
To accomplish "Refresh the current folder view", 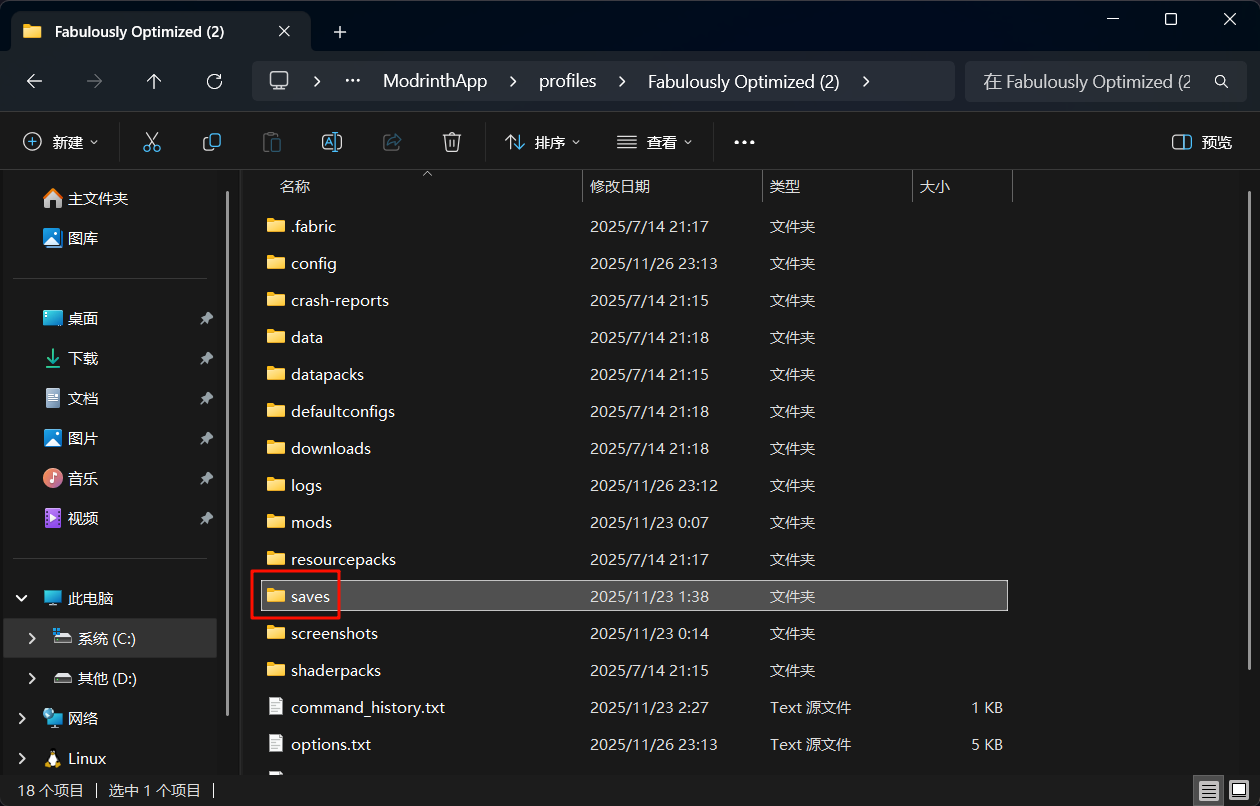I will (214, 82).
